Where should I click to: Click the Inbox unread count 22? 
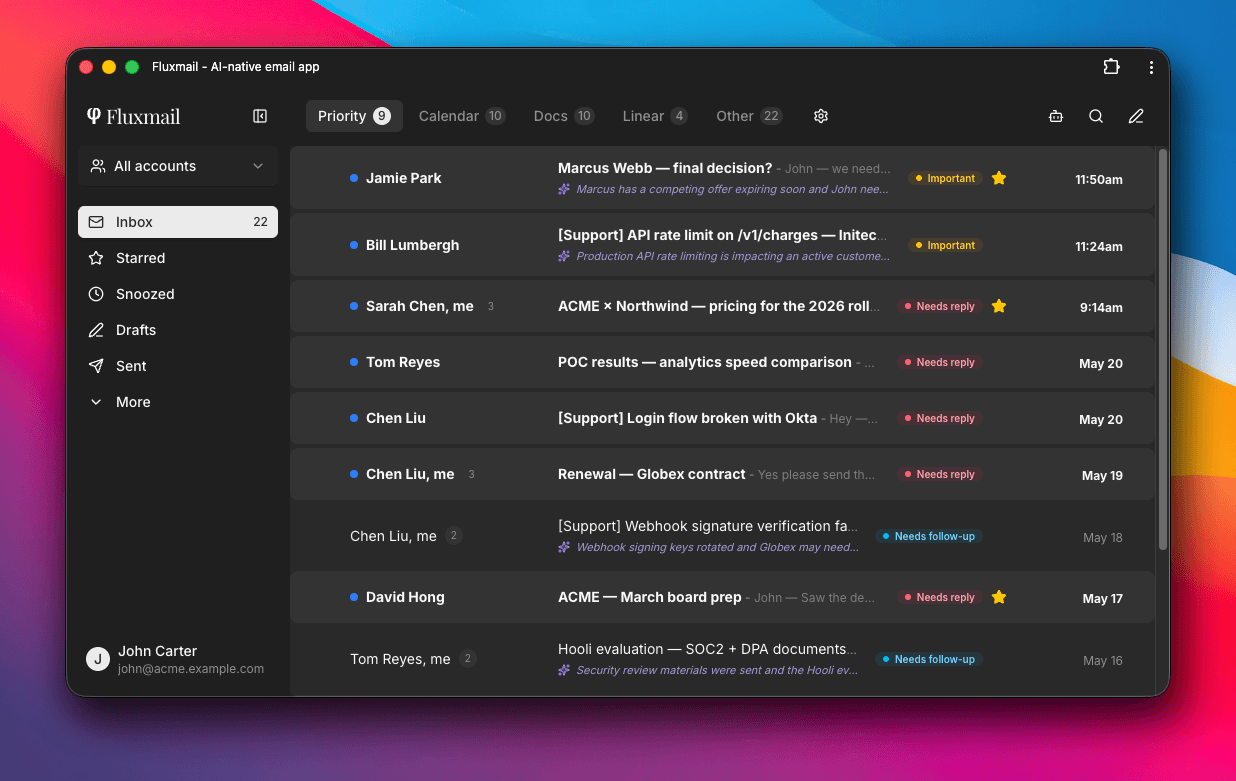tap(260, 222)
